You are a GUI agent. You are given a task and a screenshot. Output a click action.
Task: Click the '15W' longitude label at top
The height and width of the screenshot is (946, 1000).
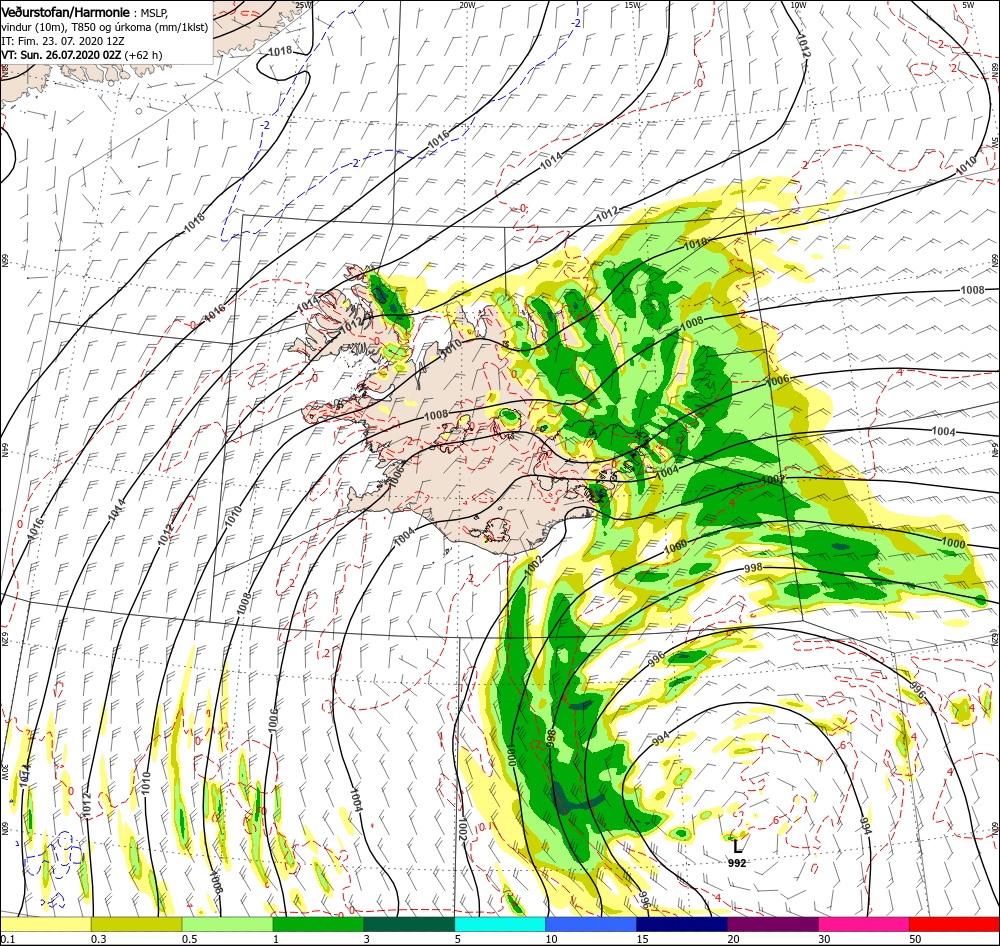633,4
